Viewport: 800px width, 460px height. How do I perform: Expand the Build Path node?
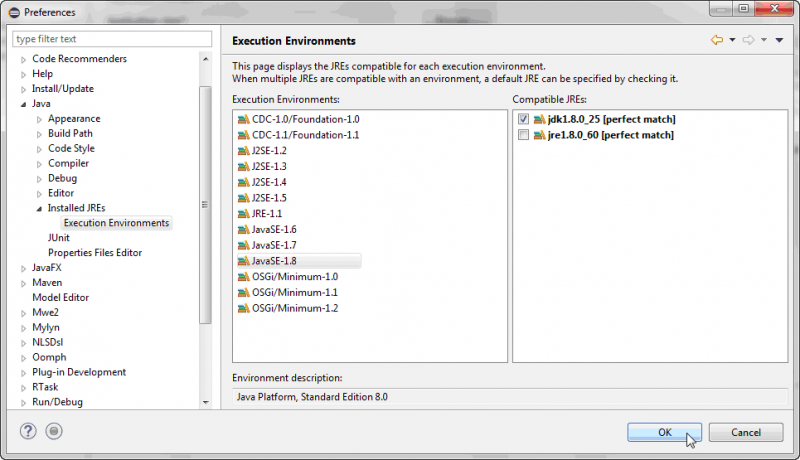(39, 134)
